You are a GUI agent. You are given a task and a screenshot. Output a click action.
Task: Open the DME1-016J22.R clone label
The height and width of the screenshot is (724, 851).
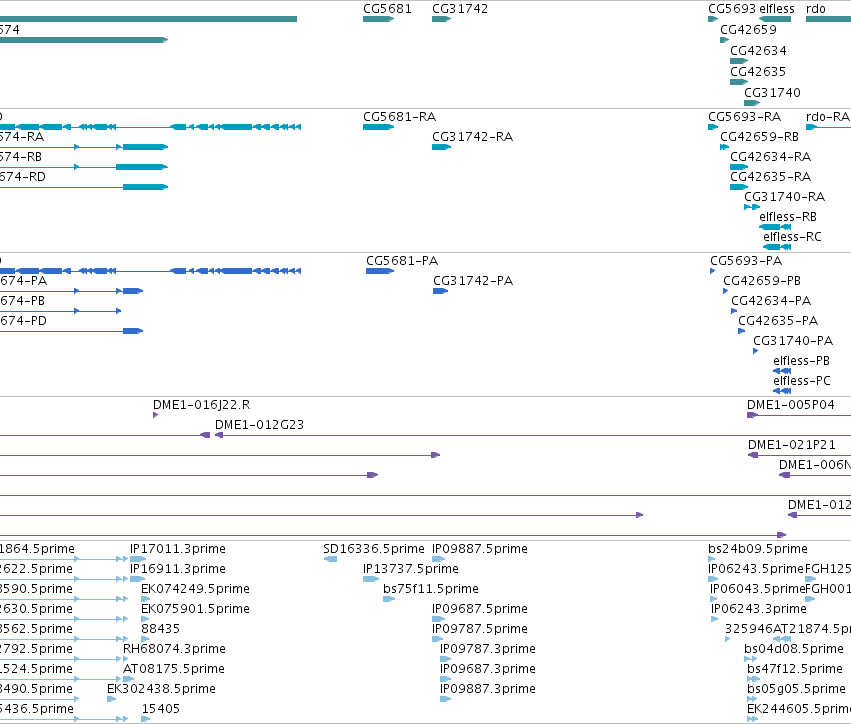click(x=201, y=405)
